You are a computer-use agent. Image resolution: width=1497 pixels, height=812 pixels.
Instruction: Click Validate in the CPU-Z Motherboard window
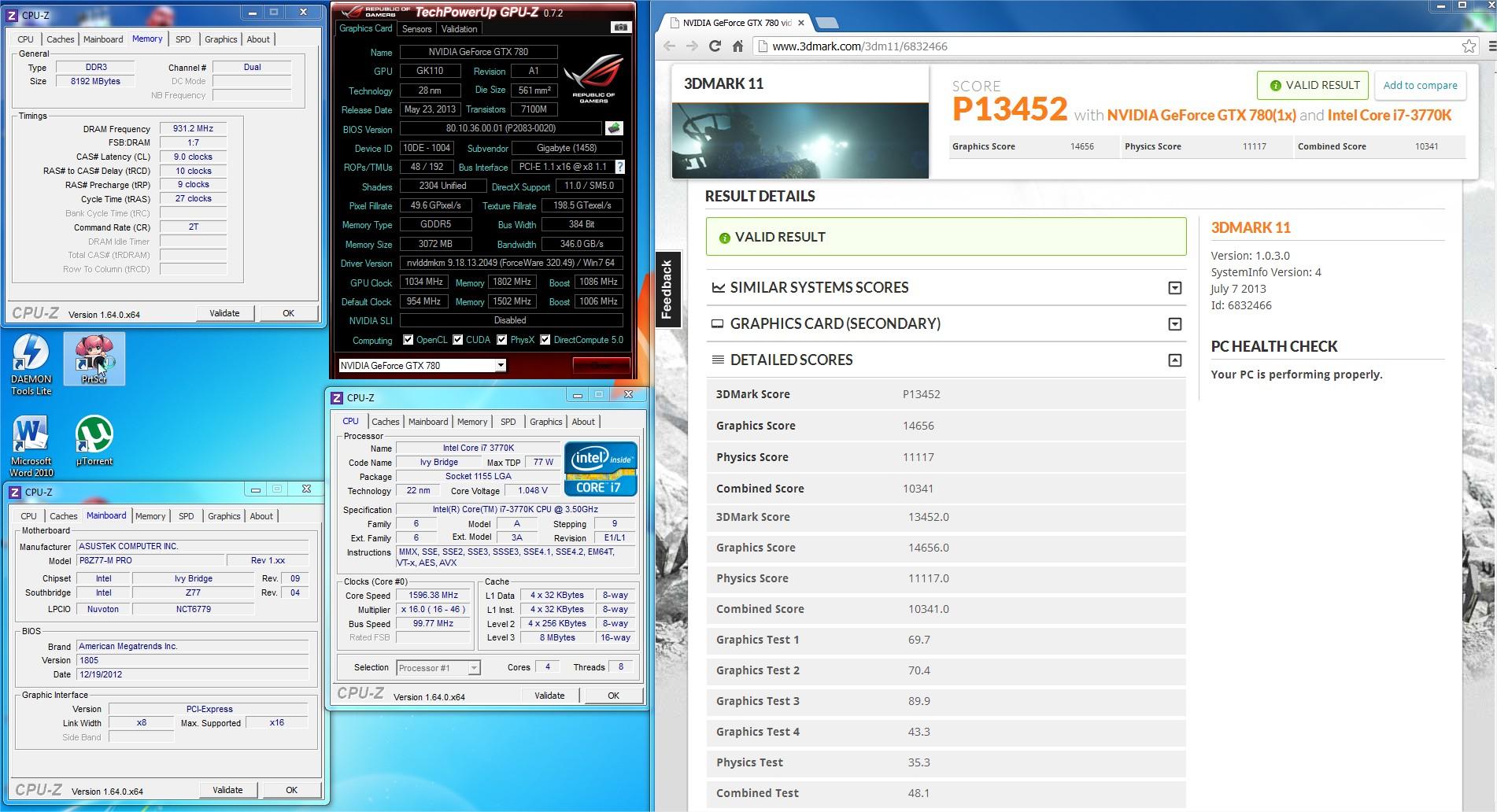coord(227,790)
